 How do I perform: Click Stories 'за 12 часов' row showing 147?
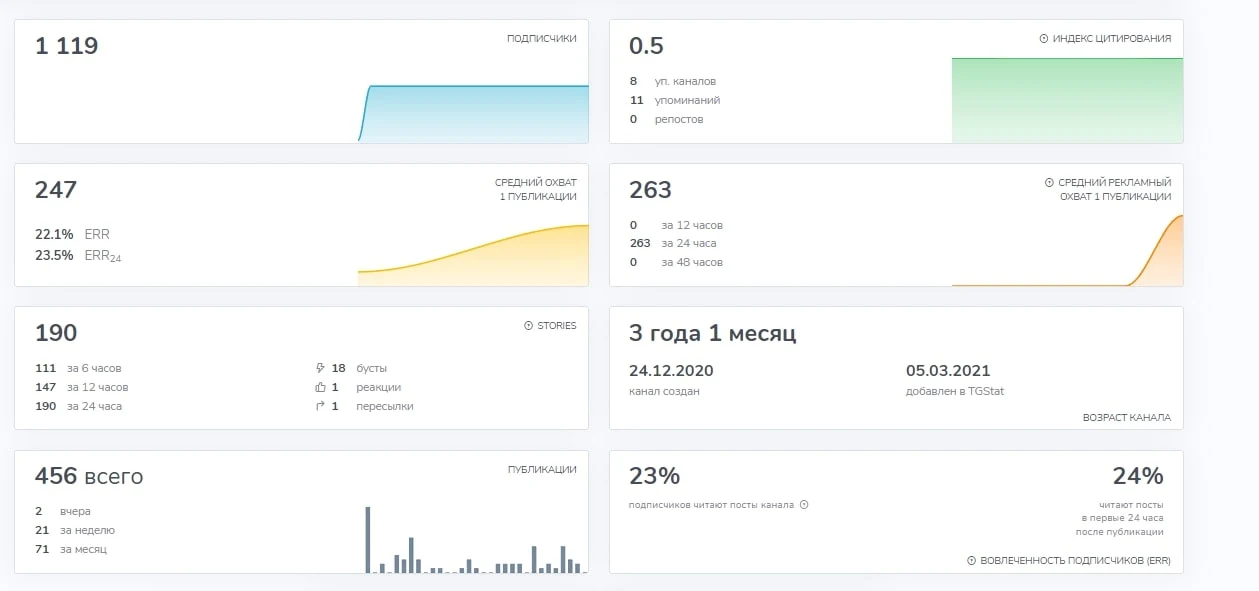click(82, 387)
